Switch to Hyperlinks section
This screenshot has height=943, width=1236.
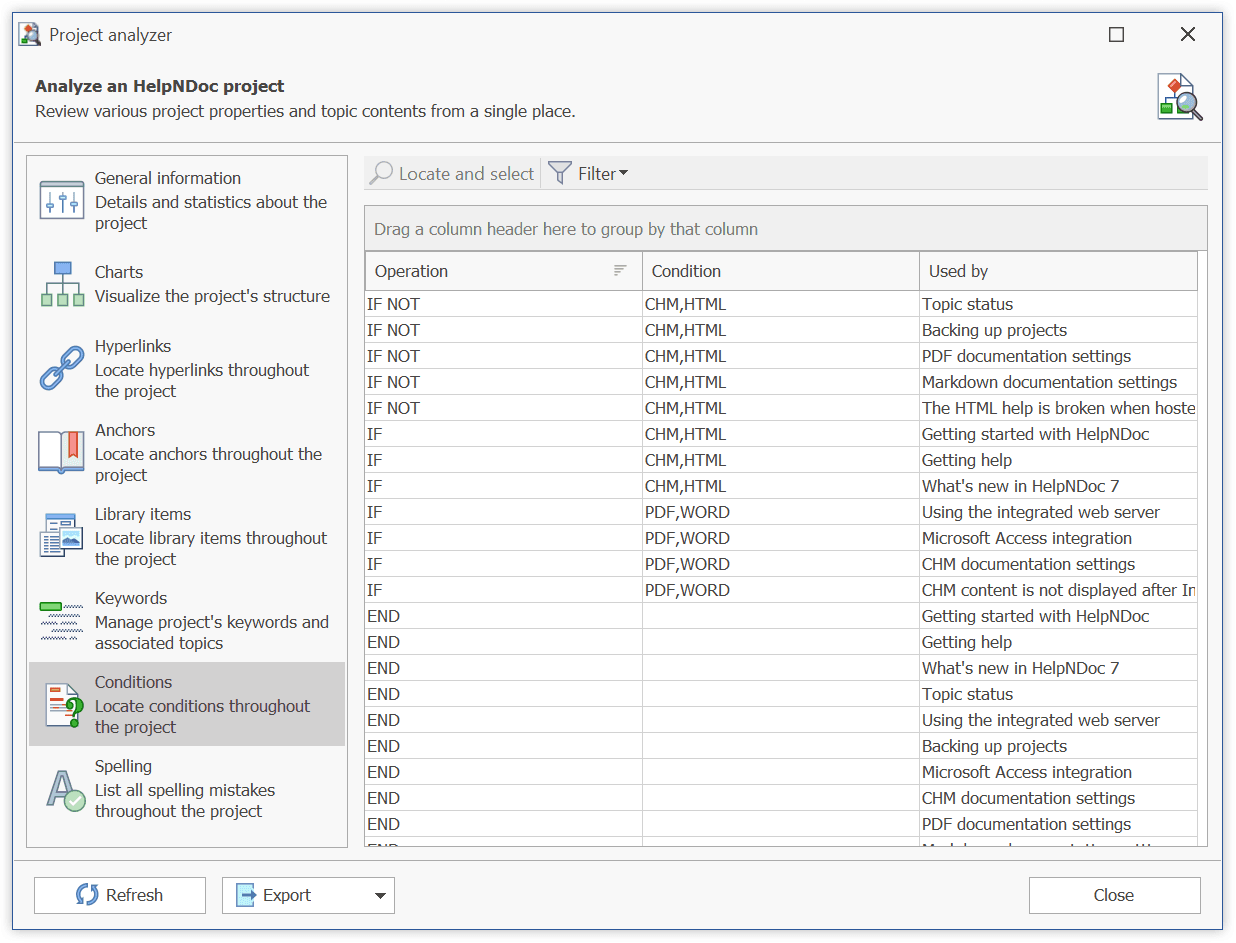click(x=187, y=368)
